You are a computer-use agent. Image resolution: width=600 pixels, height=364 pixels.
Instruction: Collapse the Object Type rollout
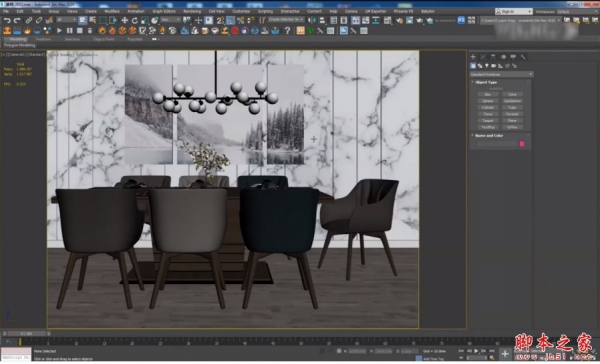coord(486,82)
